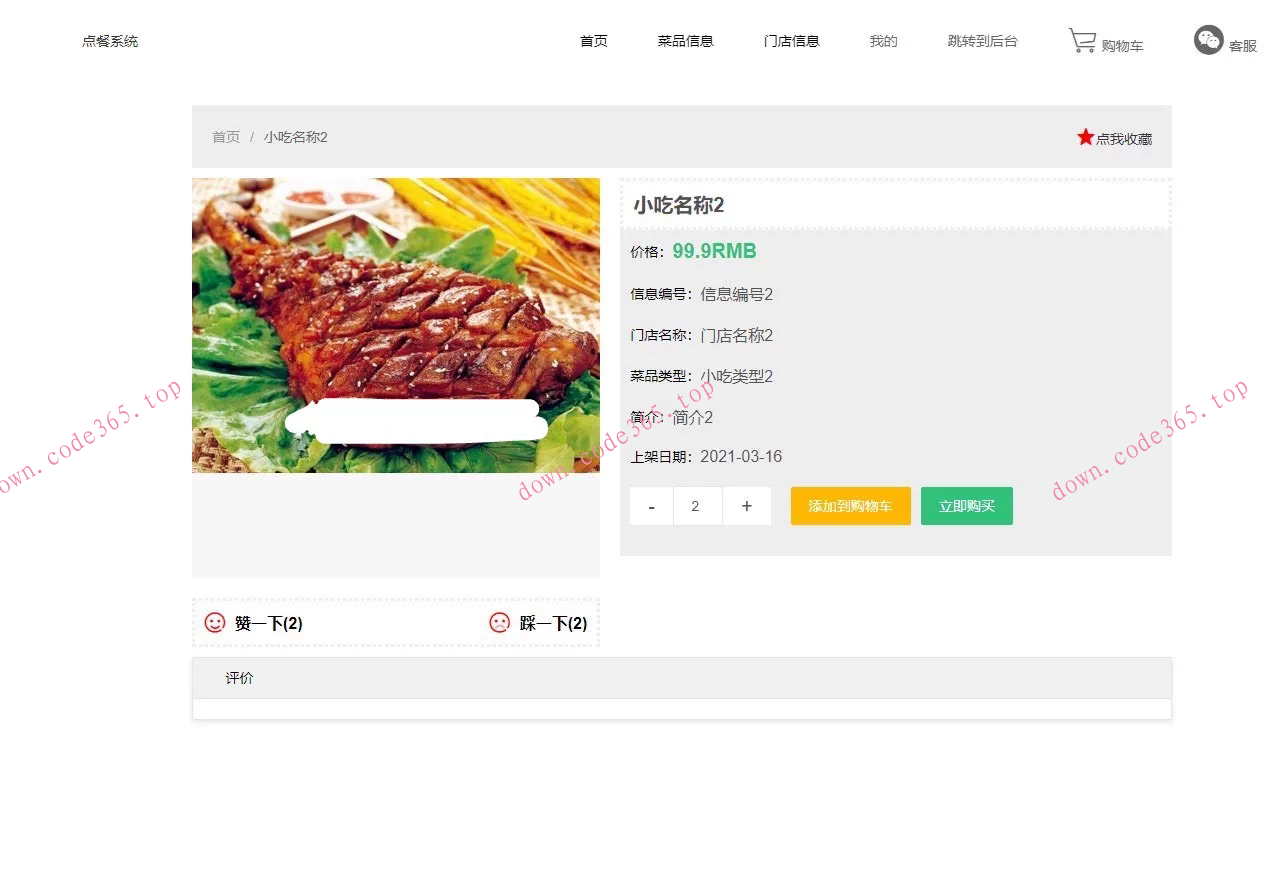Click the 添加到购物车 button

point(850,506)
